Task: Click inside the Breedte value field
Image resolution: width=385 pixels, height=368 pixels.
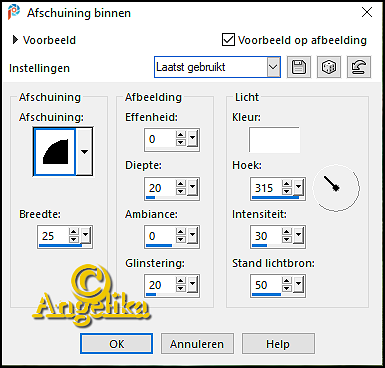Action: point(53,236)
